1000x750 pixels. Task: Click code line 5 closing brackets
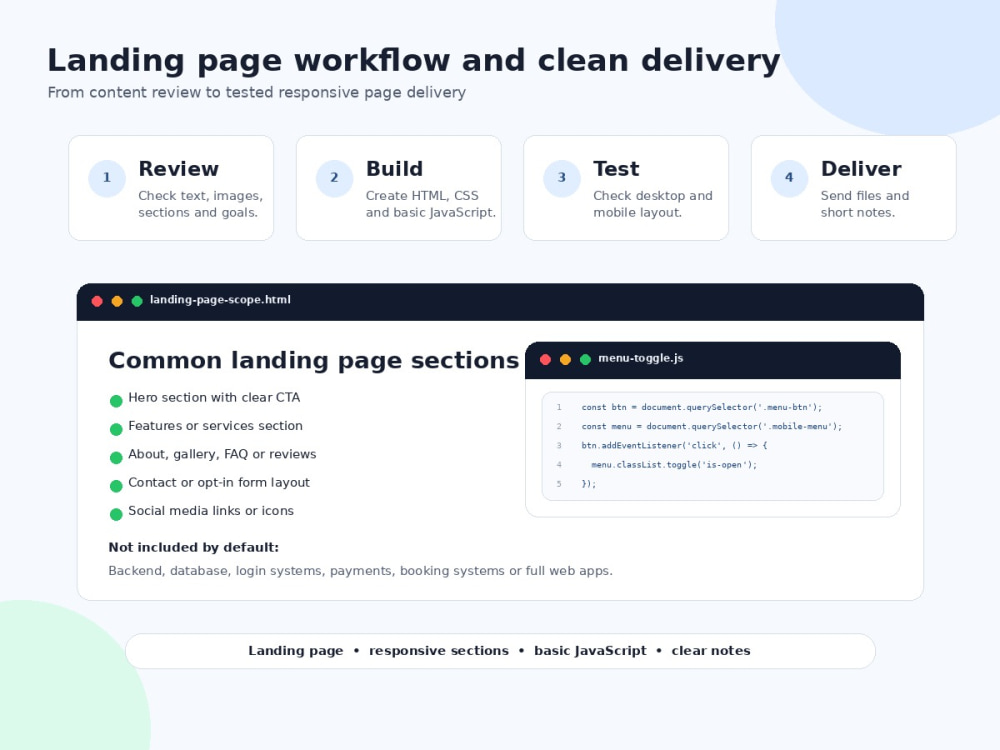[x=589, y=484]
